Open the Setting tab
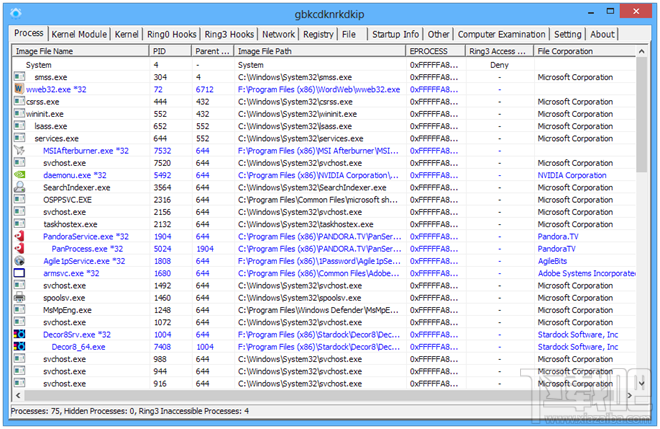 (x=567, y=34)
